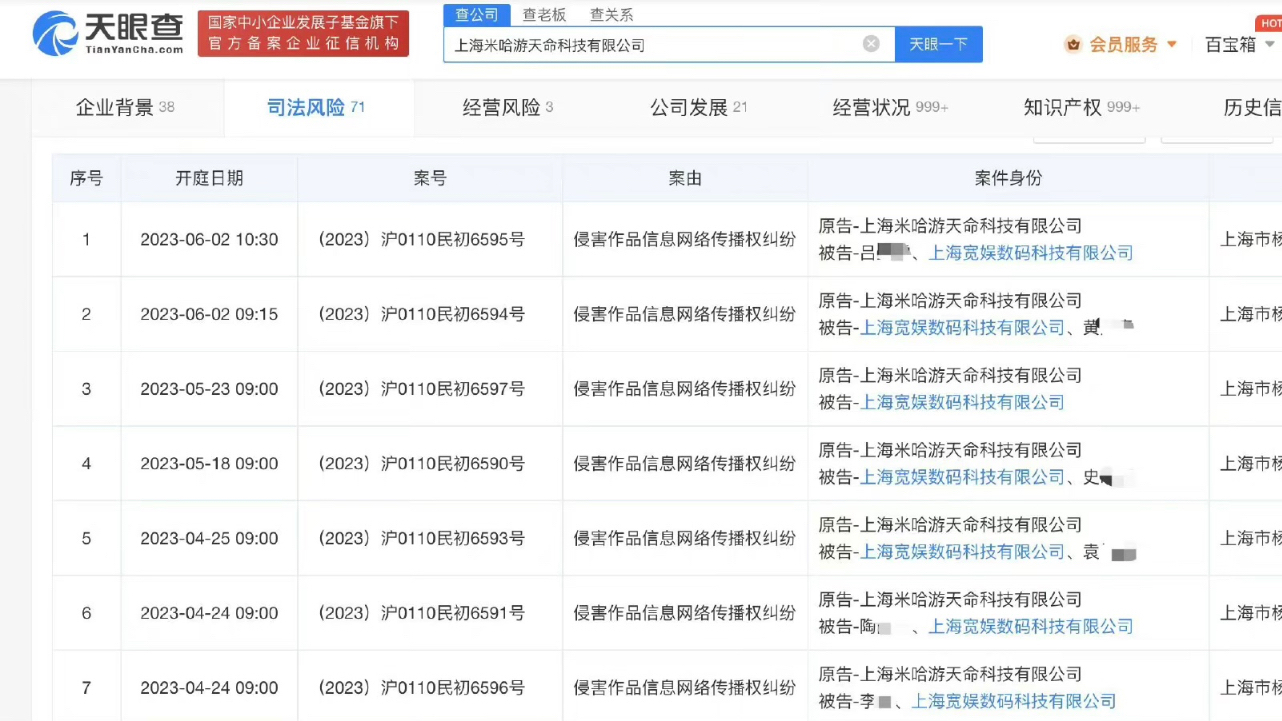The width and height of the screenshot is (1282, 721).
Task: Switch to the 查关系 search tab
Action: click(611, 14)
